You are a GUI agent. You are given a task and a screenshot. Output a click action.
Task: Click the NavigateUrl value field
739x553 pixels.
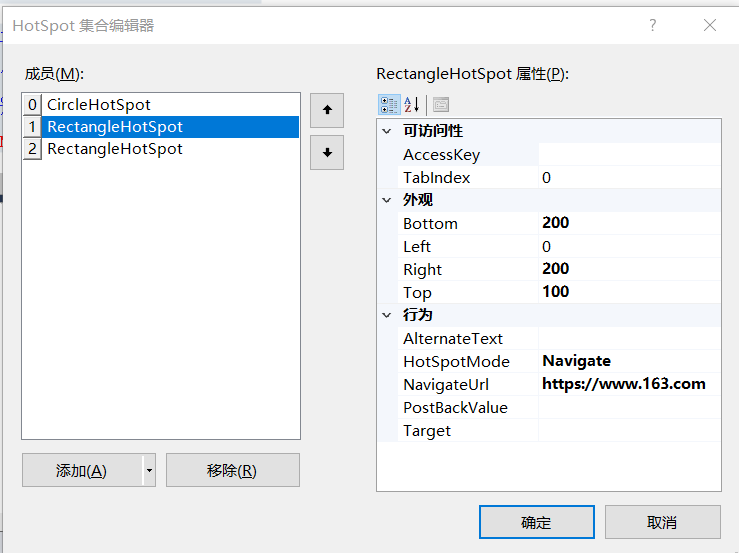coord(628,384)
